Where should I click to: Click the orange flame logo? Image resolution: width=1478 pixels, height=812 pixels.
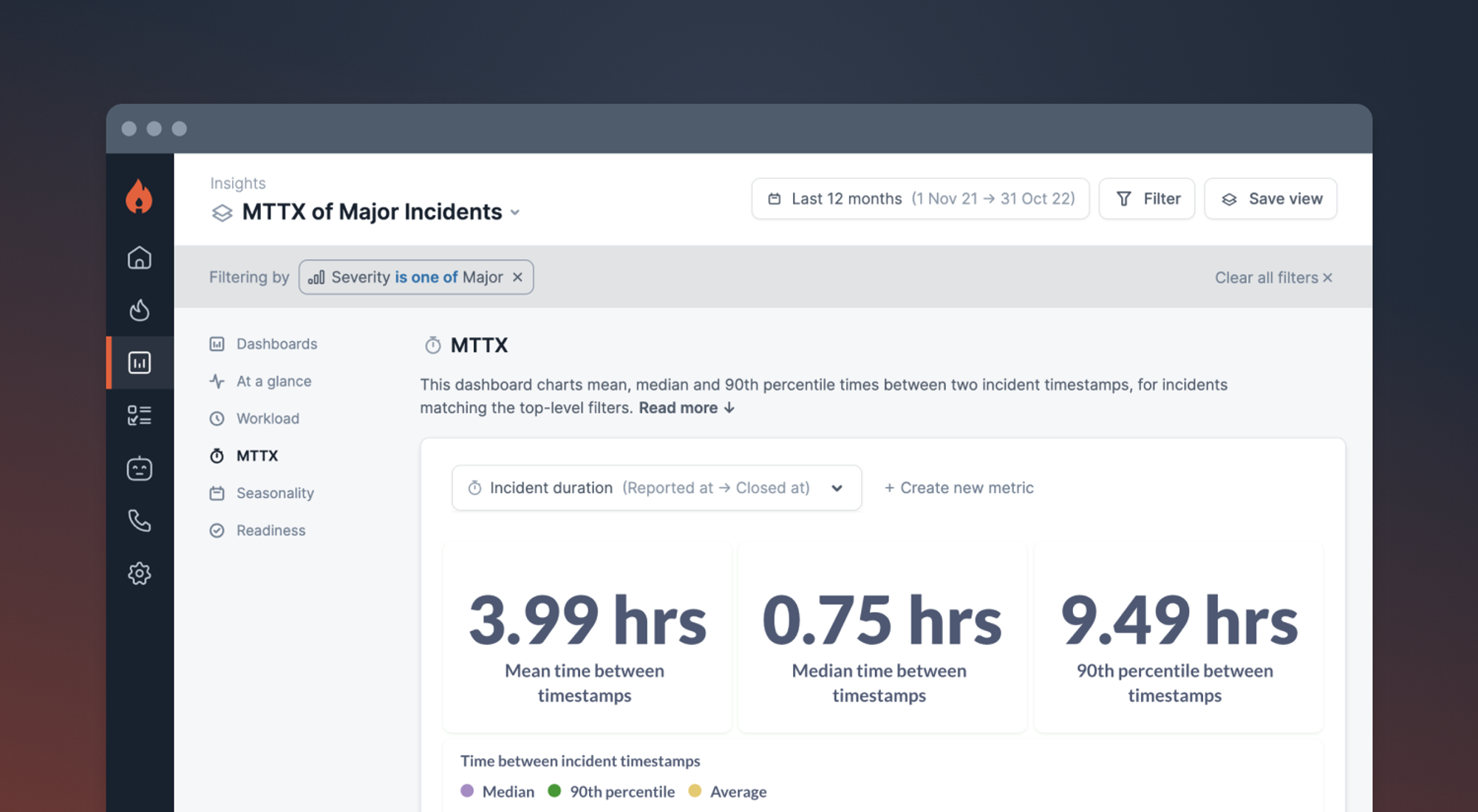[x=139, y=197]
